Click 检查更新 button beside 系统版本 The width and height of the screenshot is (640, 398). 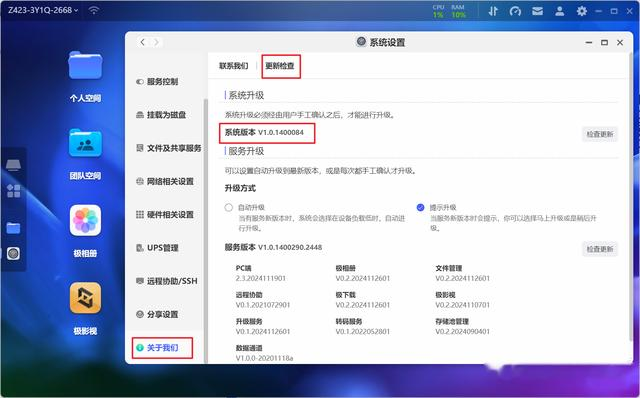coord(600,134)
